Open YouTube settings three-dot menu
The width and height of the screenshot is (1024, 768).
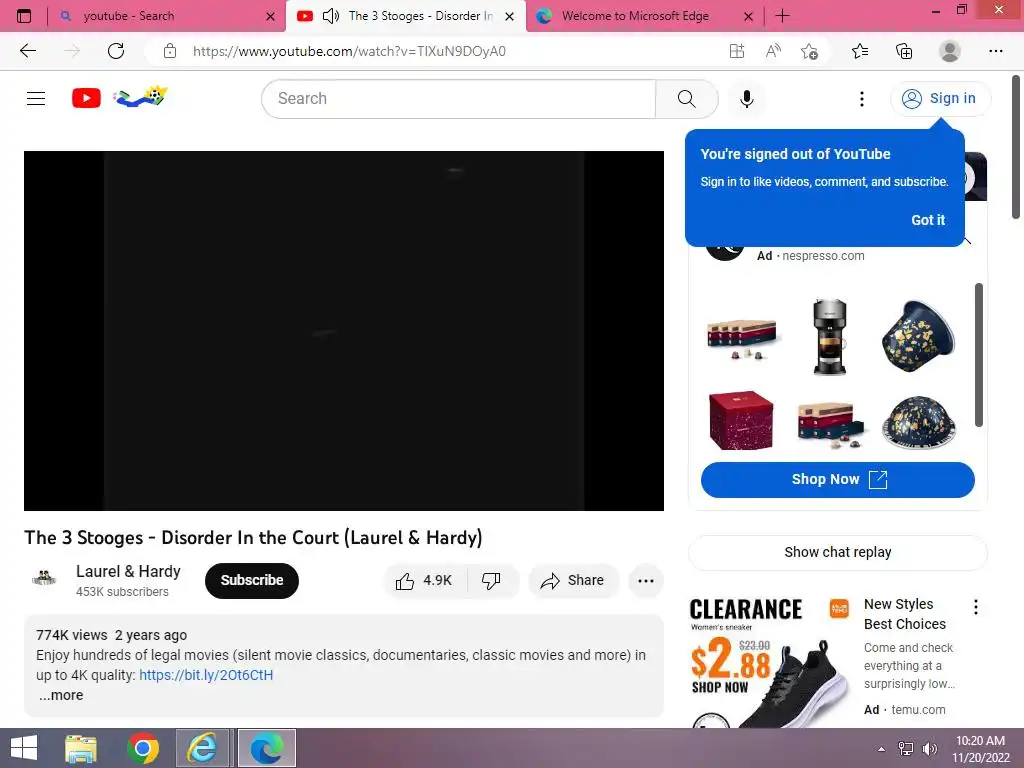861,99
